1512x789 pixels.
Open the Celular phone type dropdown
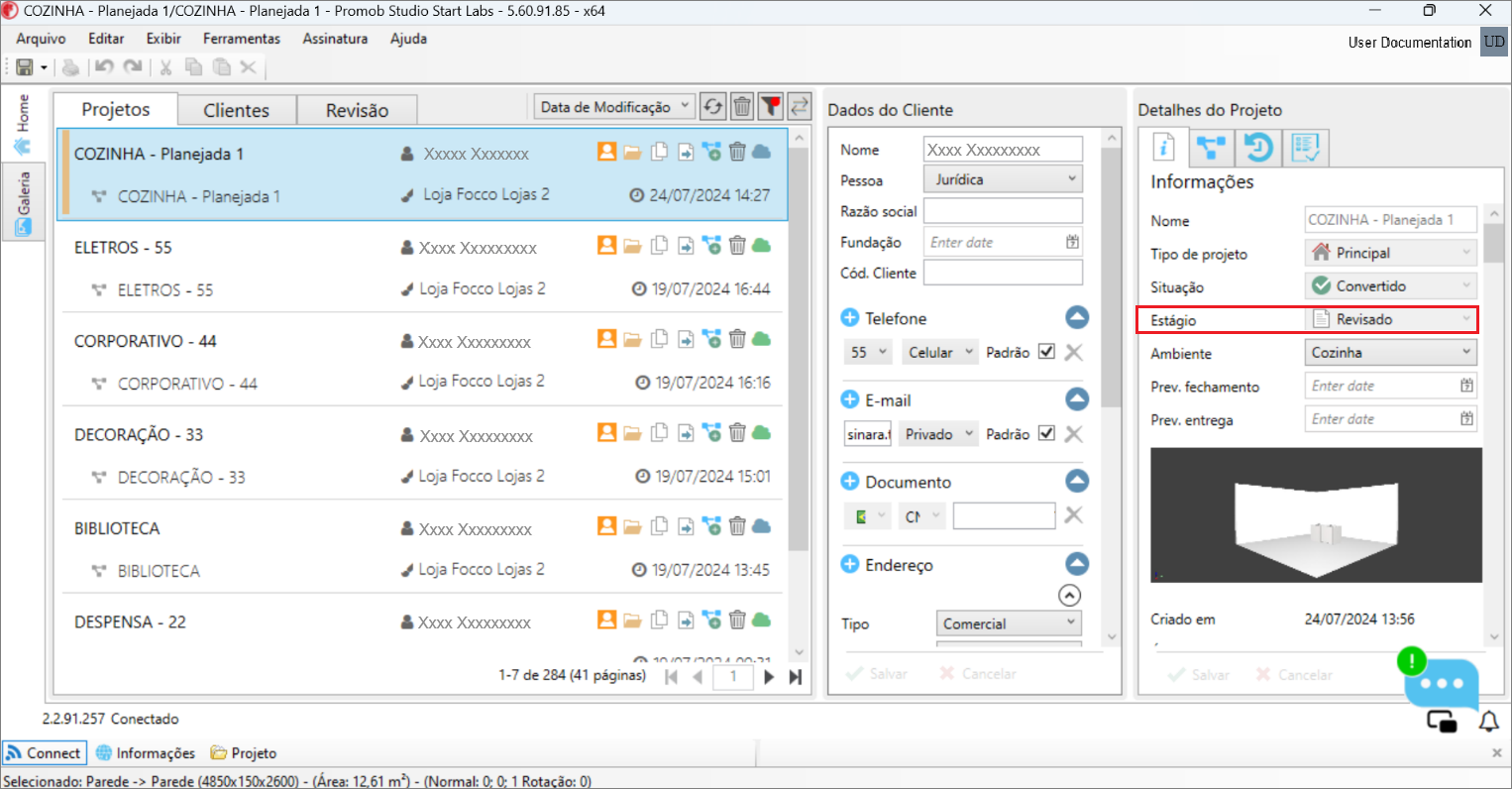939,352
